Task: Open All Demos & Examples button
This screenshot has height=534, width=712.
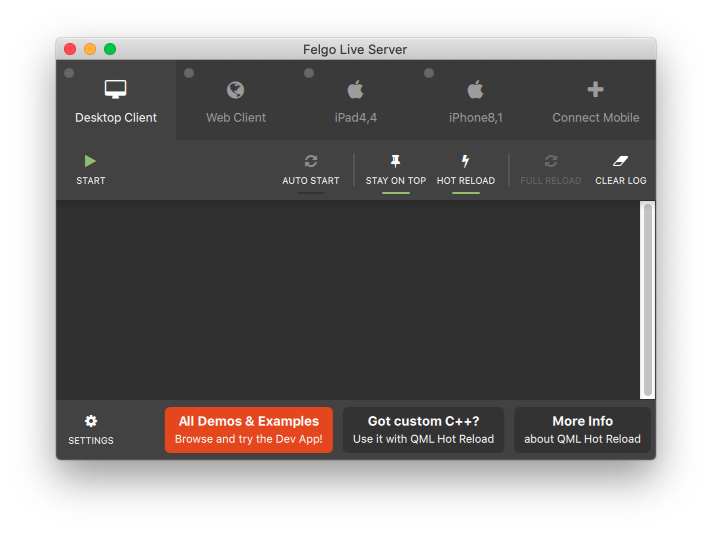Action: coord(249,430)
